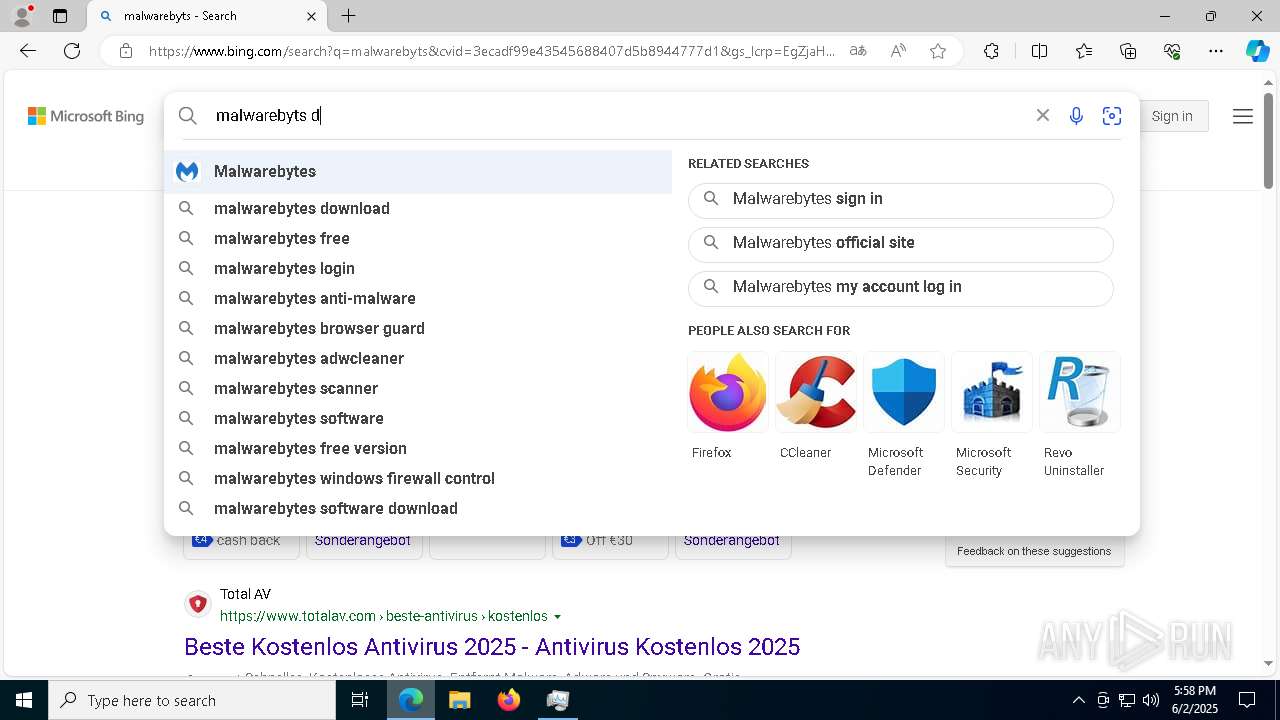Reload the page with refresh icon
The image size is (1280, 720).
72,51
